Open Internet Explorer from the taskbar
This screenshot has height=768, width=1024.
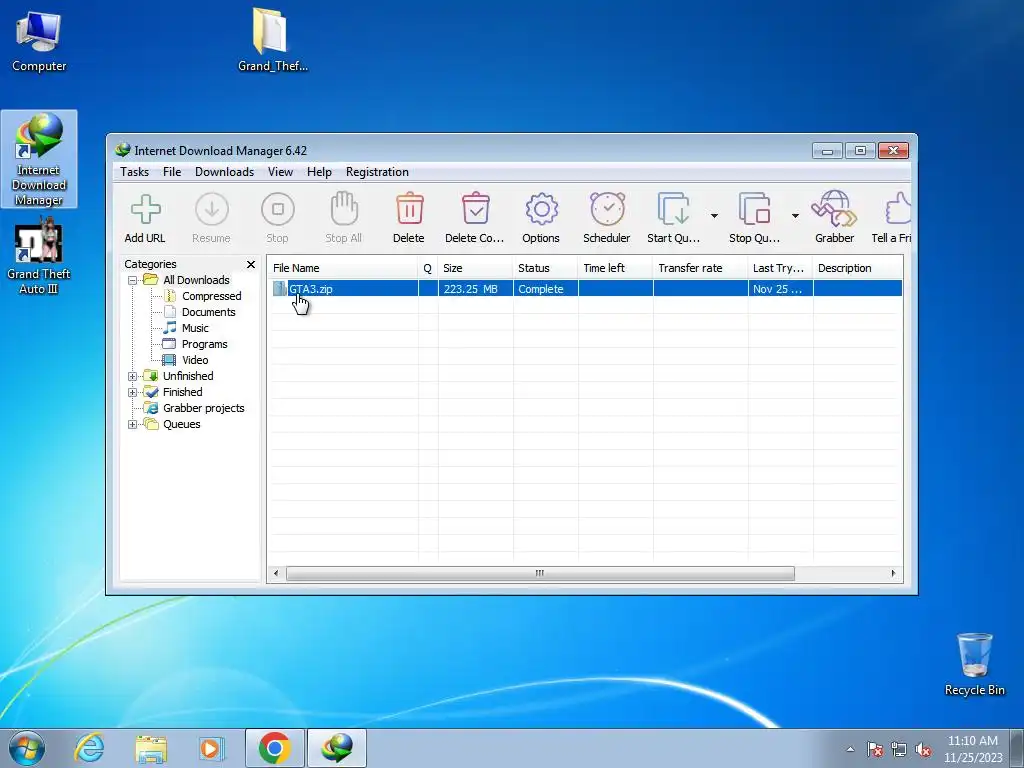tap(89, 748)
